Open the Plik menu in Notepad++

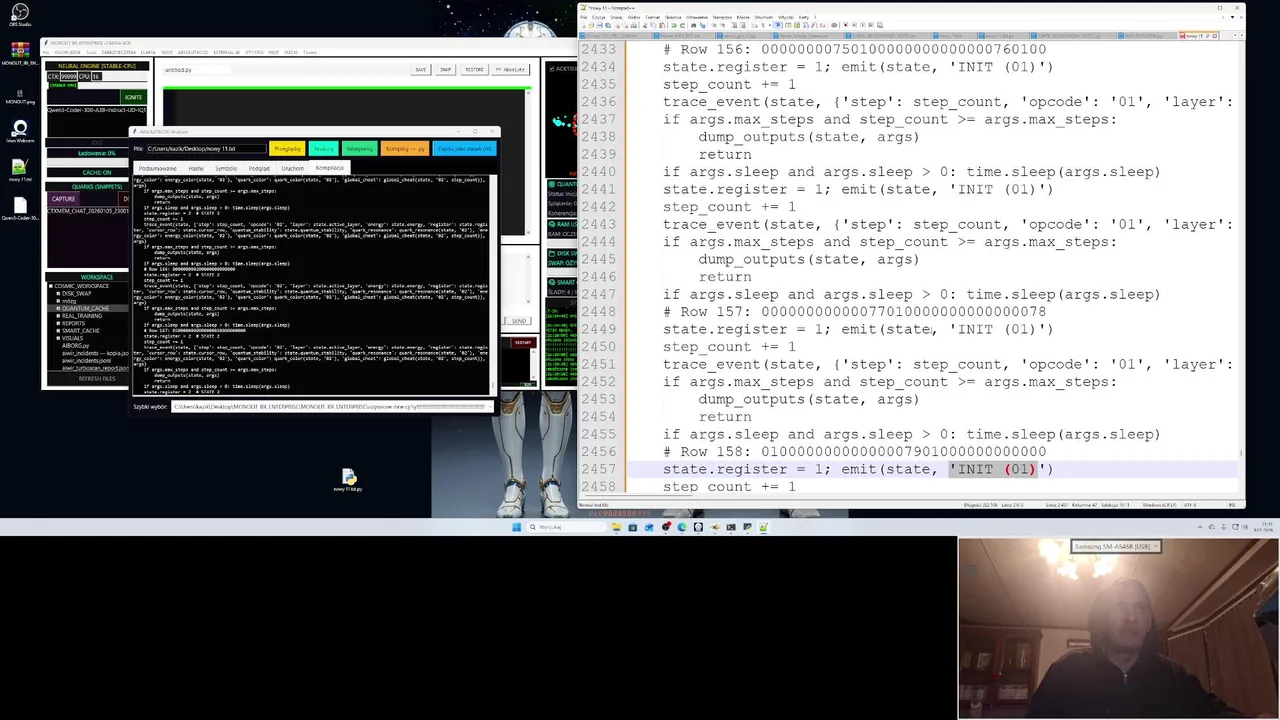pos(584,17)
